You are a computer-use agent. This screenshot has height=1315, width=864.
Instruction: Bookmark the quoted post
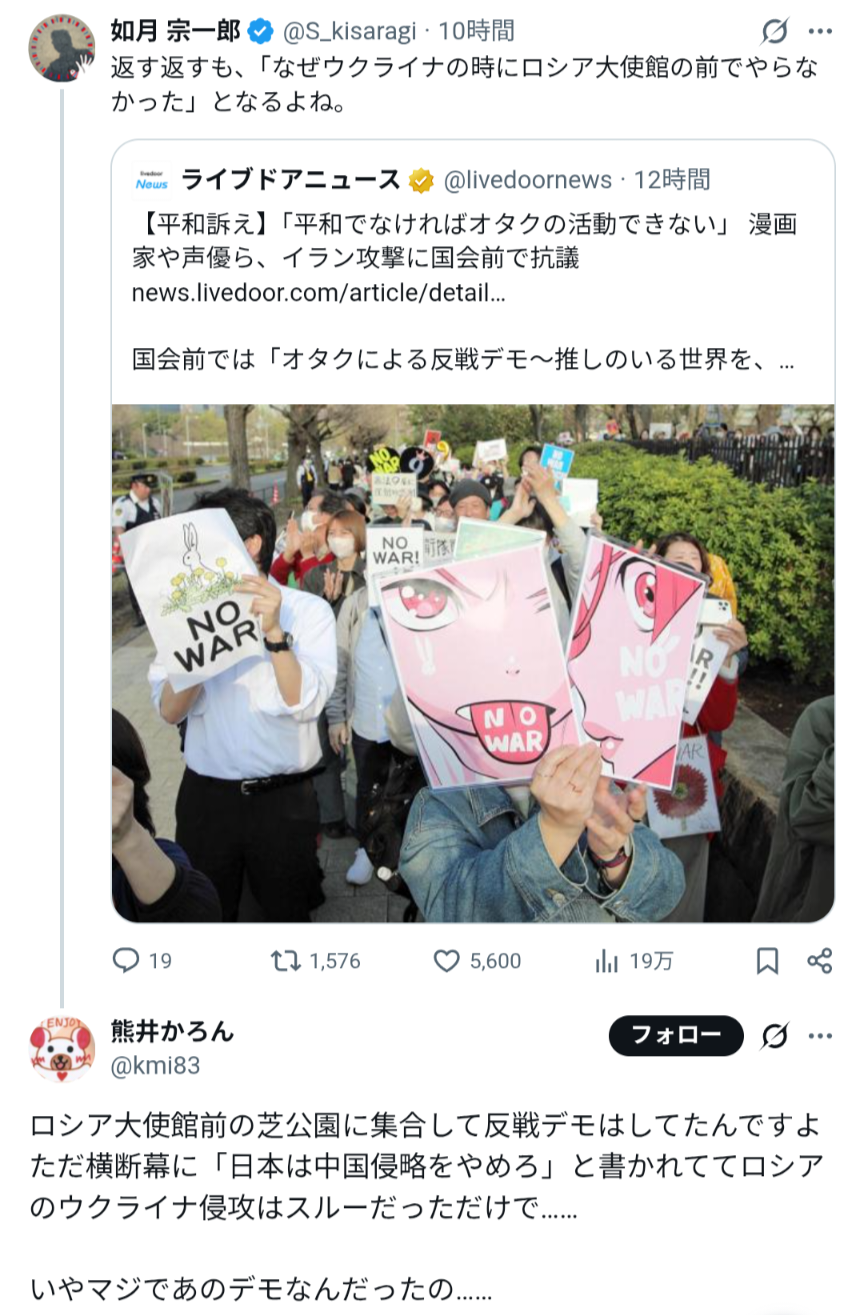pyautogui.click(x=767, y=961)
